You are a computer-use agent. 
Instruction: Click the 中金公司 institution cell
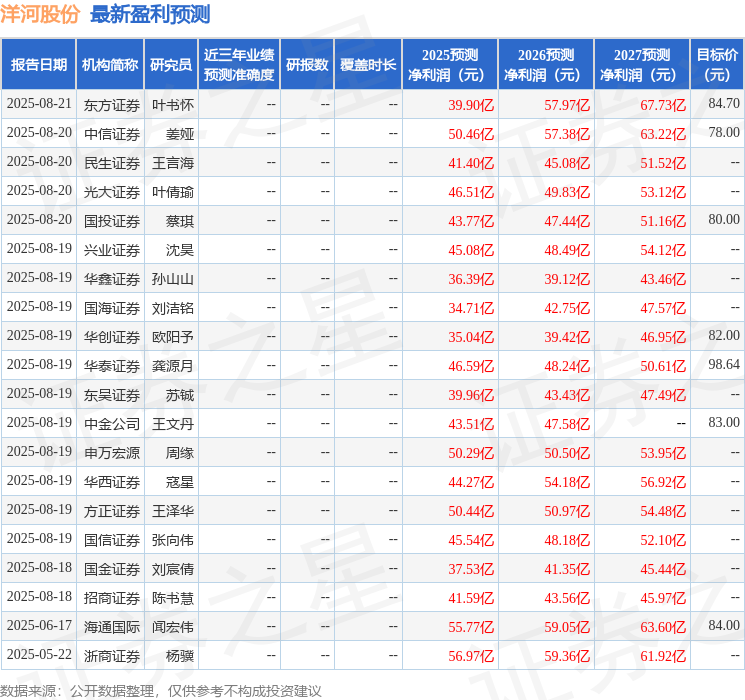(112, 424)
